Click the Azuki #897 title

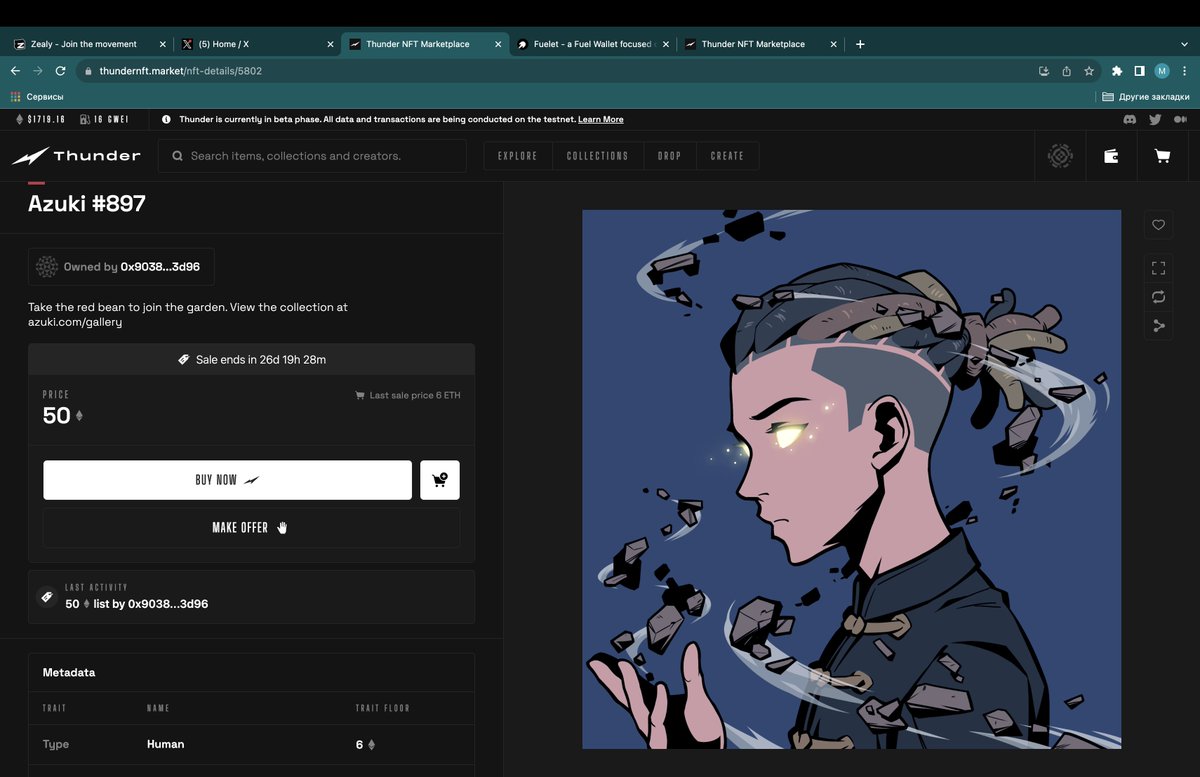87,203
